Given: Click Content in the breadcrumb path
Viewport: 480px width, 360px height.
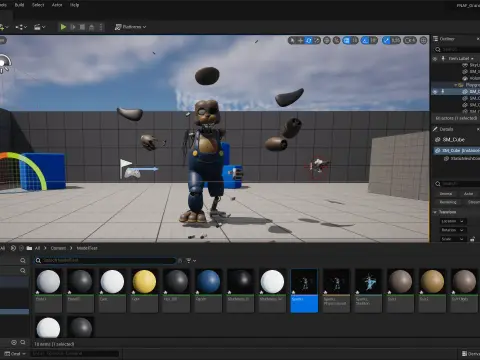Looking at the screenshot, I should click(58, 248).
